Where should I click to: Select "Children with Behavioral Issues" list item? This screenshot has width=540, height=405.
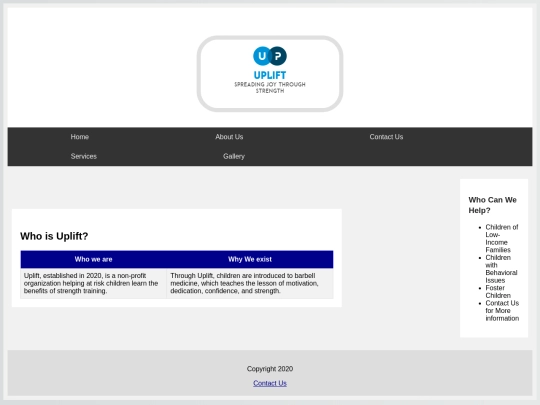[x=501, y=269]
